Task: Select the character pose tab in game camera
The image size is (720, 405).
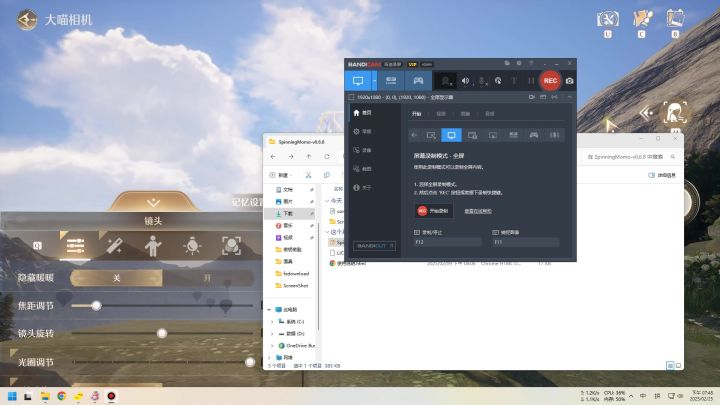Action: (x=153, y=246)
